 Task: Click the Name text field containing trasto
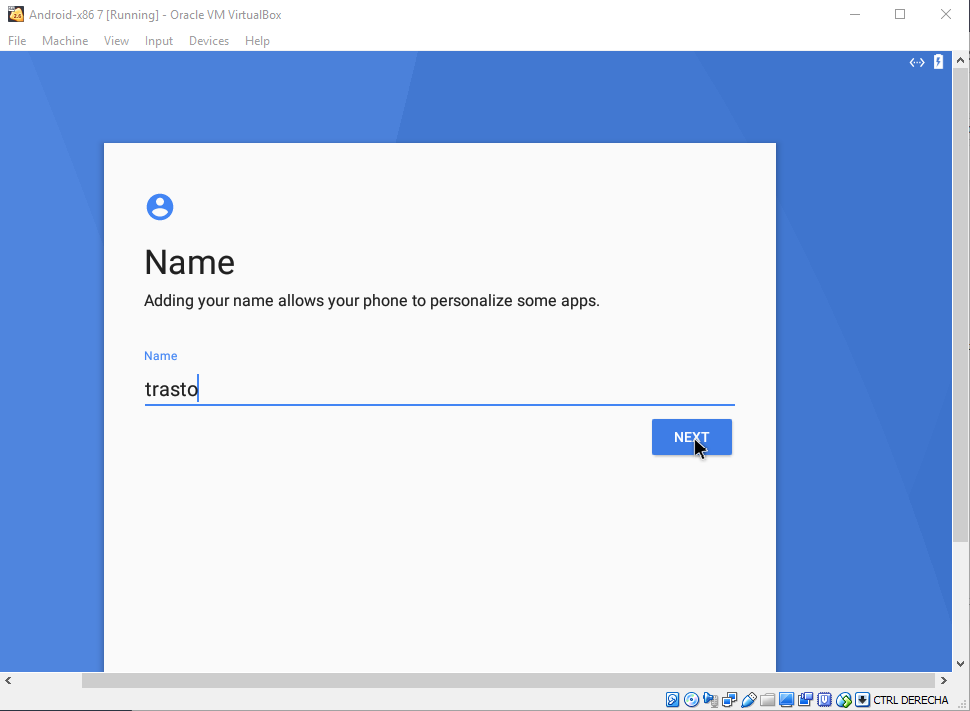[x=439, y=389]
